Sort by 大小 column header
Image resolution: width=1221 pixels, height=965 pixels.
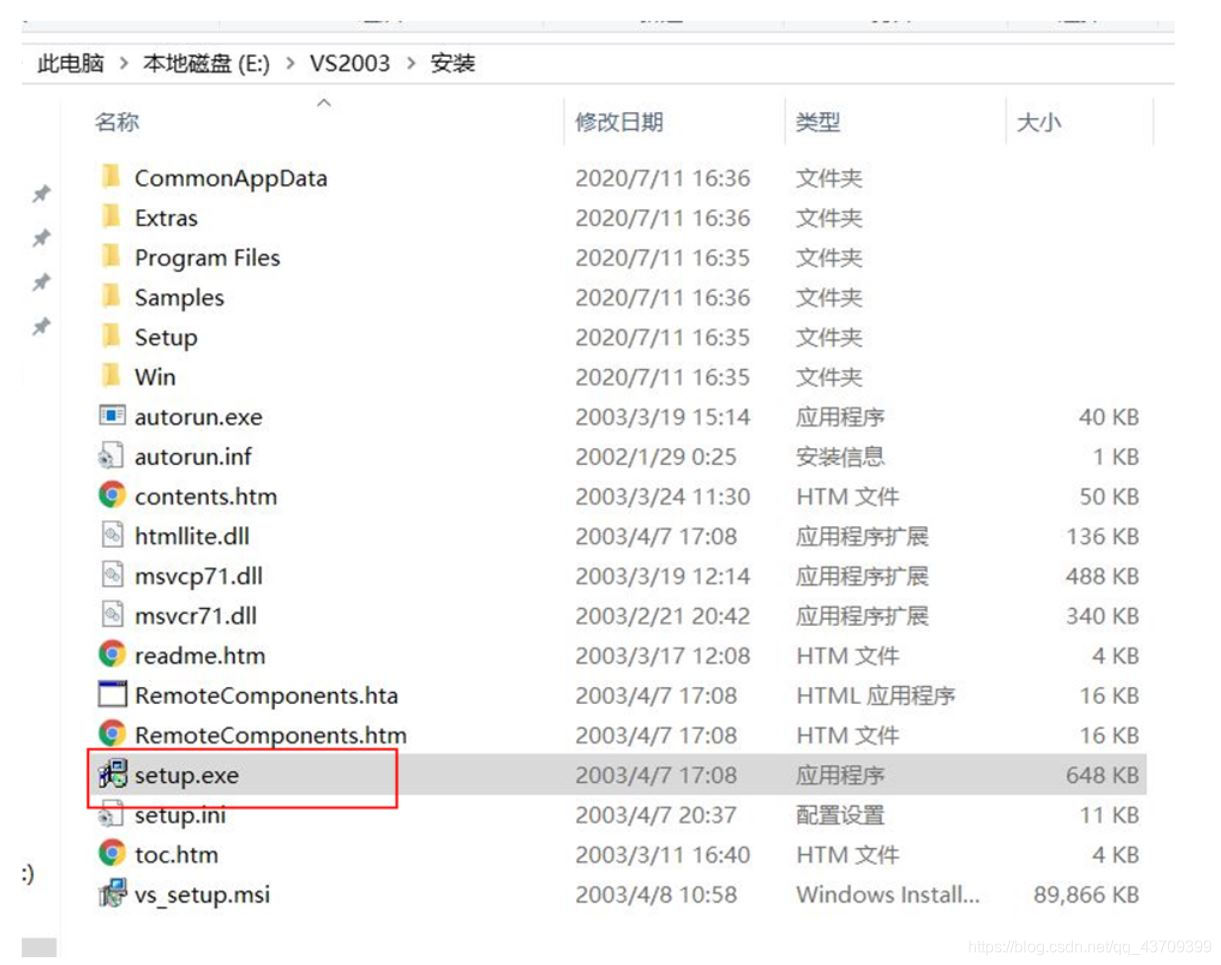click(x=1039, y=122)
